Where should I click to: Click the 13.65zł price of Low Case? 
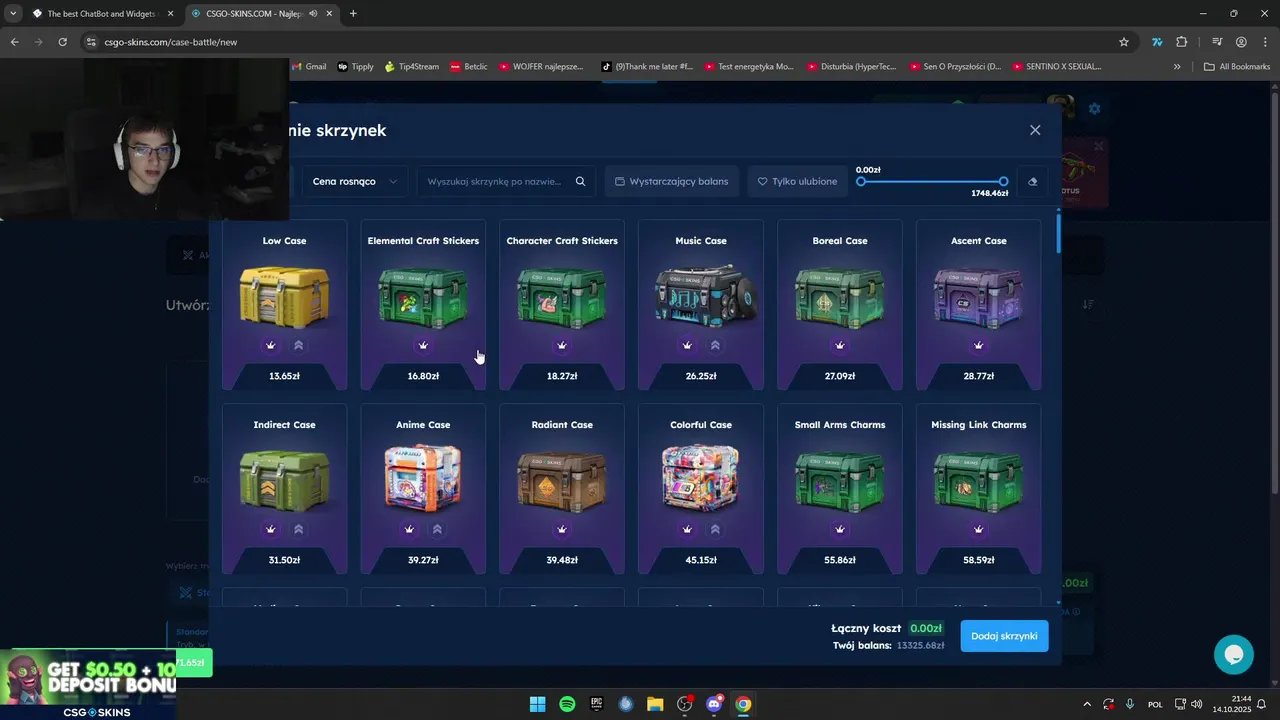[x=284, y=376]
